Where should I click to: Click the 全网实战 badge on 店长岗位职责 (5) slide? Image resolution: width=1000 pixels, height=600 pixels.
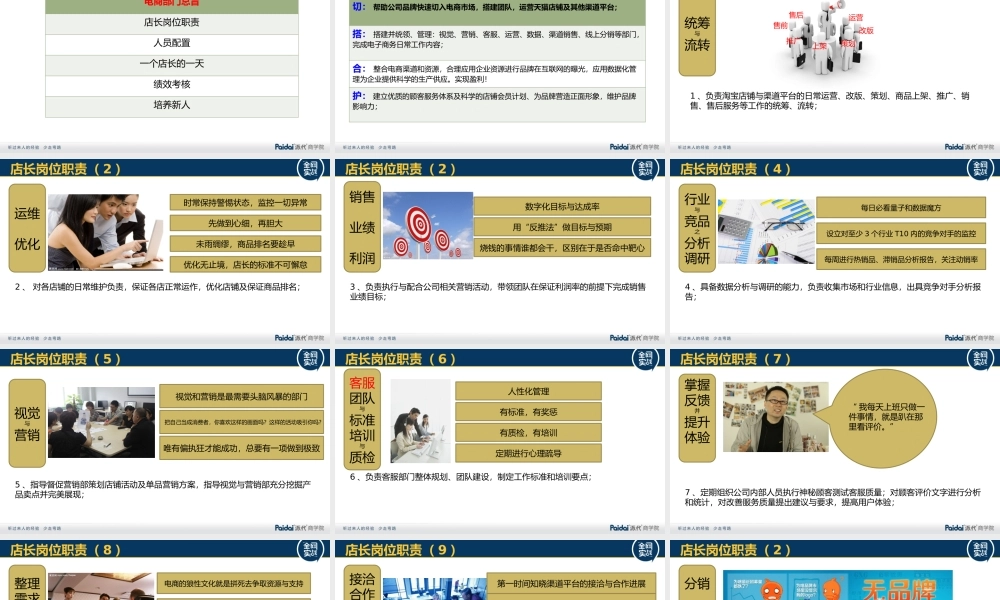(311, 359)
